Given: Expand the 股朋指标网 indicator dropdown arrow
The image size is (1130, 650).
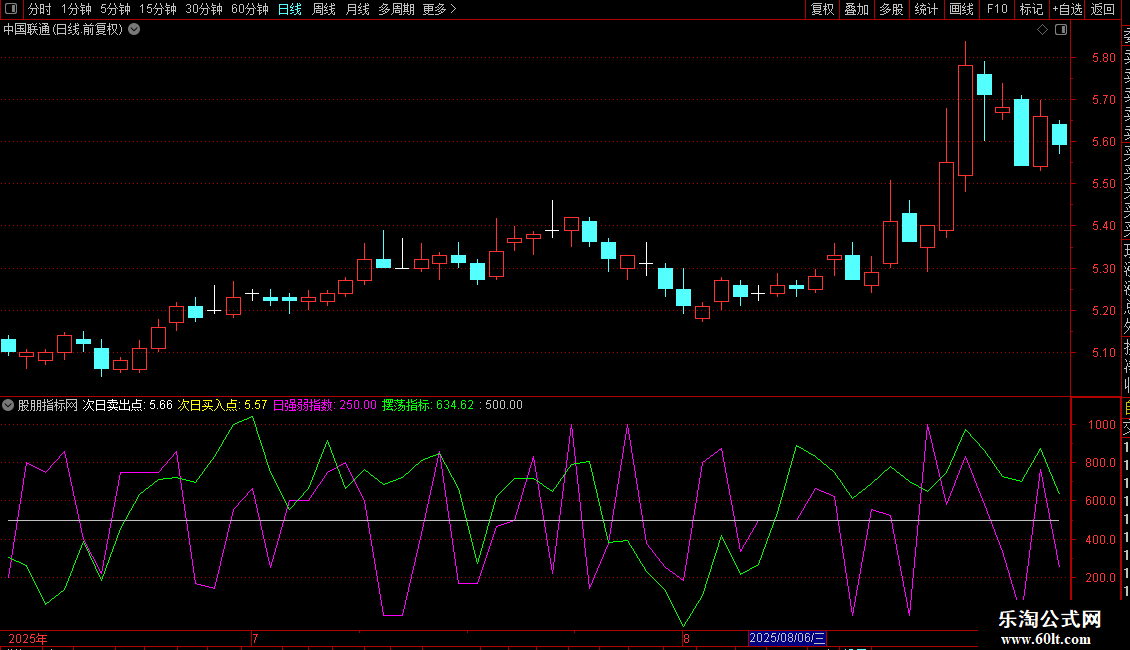Looking at the screenshot, I should pos(9,405).
